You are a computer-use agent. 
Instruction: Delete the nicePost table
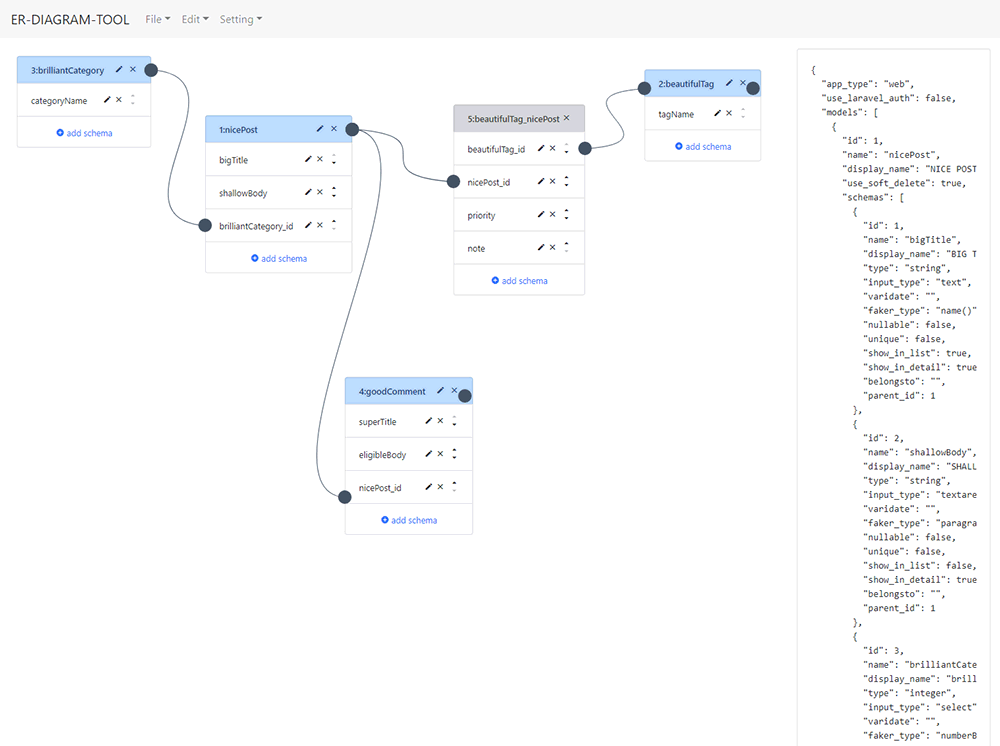pos(334,129)
